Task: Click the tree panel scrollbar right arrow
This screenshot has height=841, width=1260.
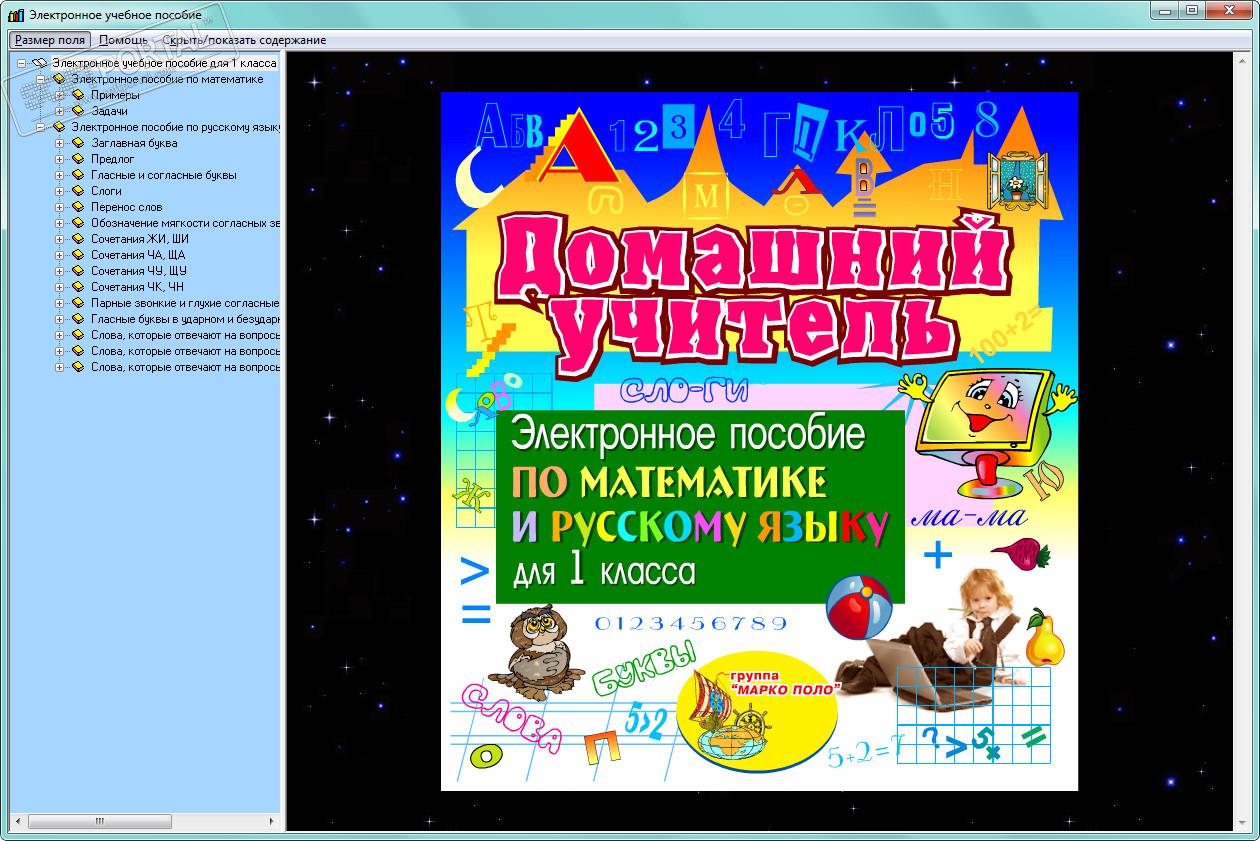Action: 272,822
